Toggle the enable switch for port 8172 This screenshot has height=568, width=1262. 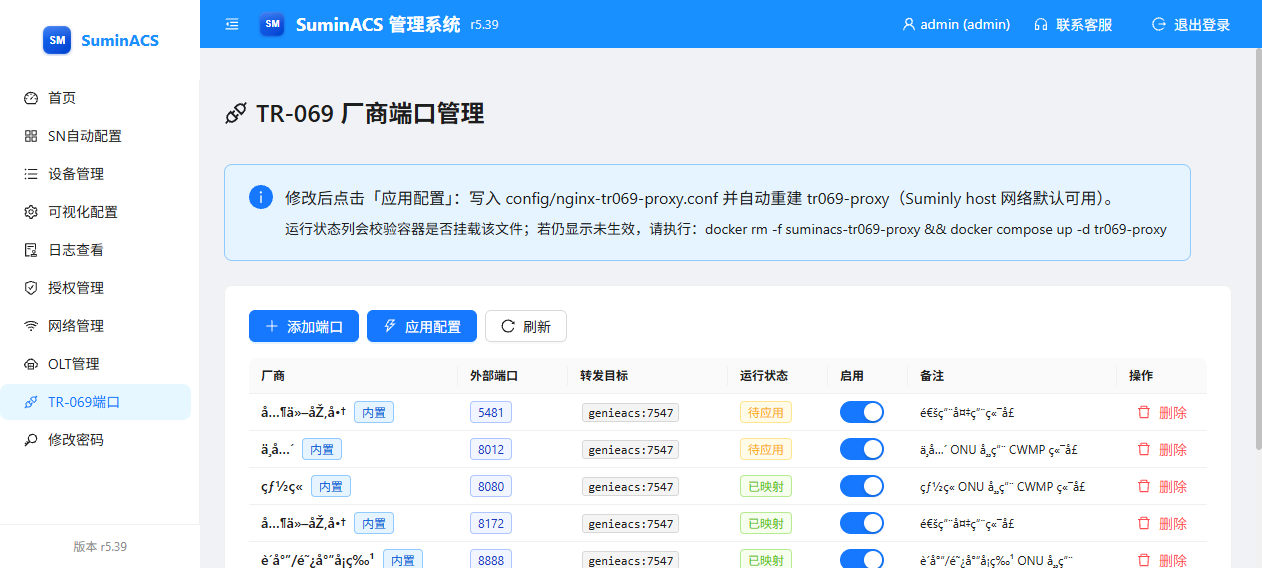862,523
